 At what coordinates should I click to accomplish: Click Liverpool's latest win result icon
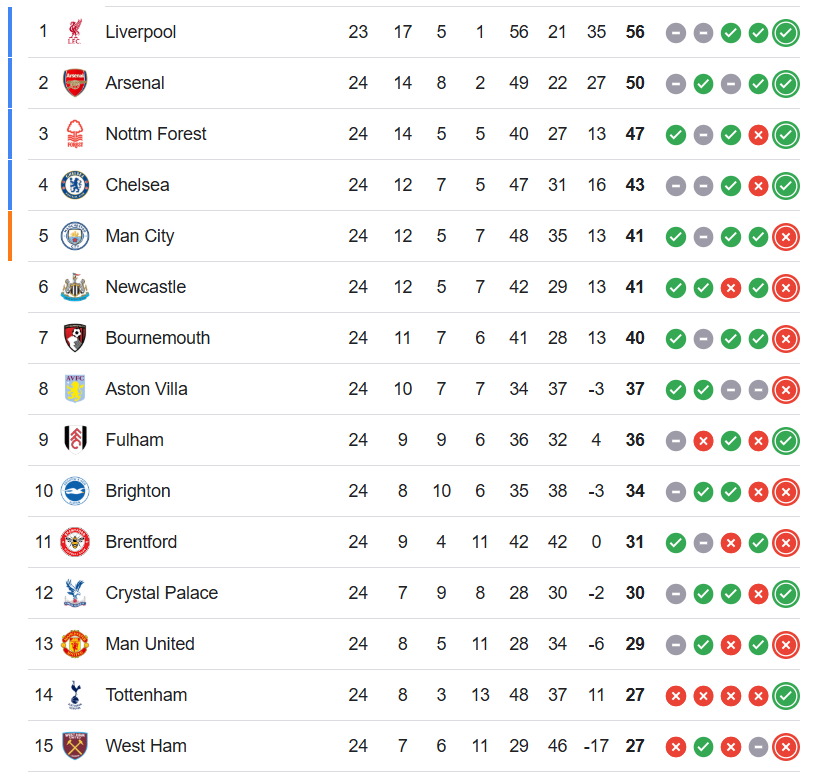click(x=786, y=33)
